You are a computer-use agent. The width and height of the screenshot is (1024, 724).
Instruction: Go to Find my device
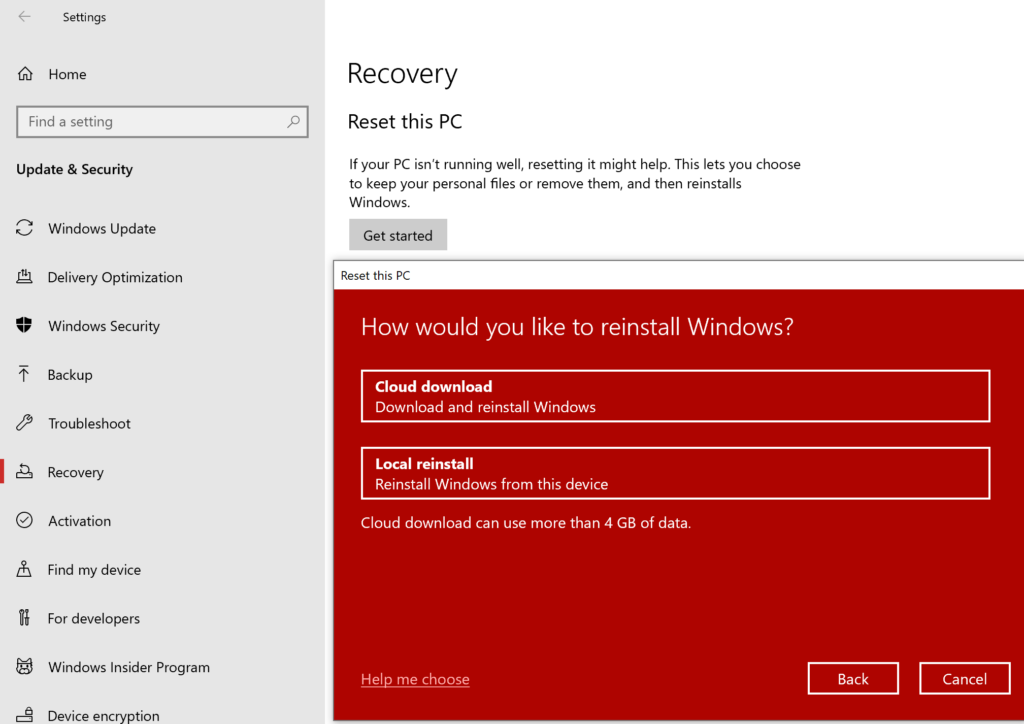[94, 570]
